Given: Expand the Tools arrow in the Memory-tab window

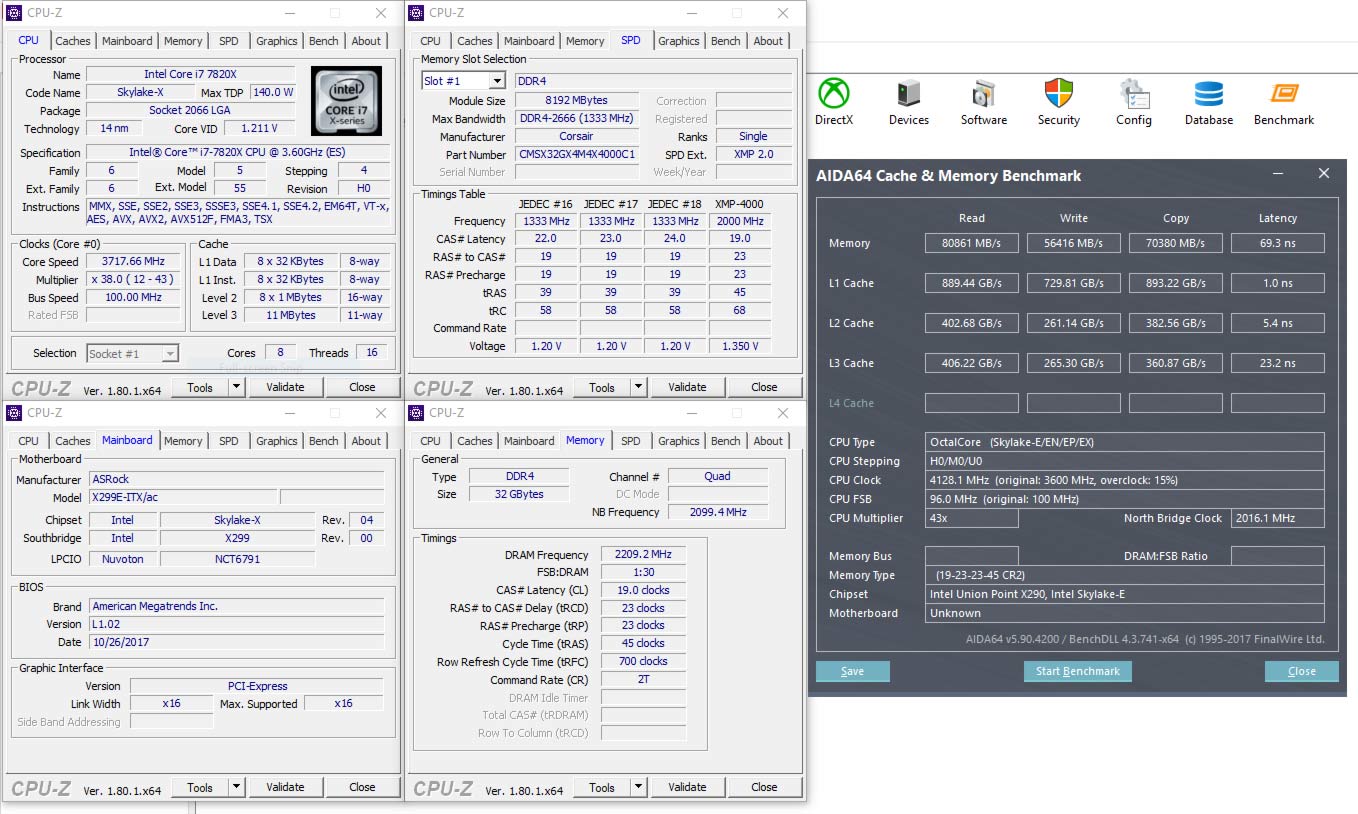Looking at the screenshot, I should (x=638, y=787).
